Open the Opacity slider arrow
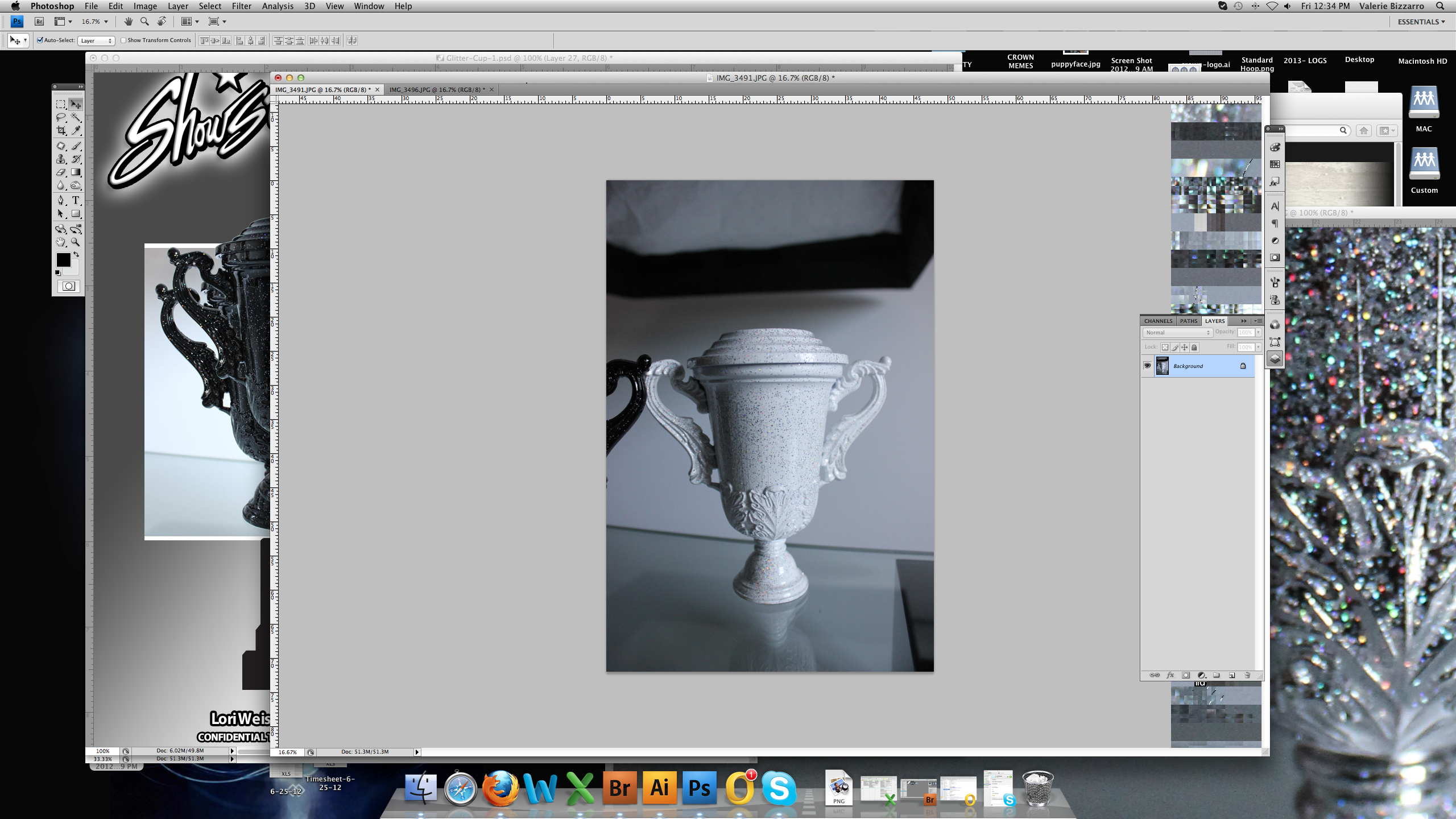Screen dimensions: 1456x819 1258,332
